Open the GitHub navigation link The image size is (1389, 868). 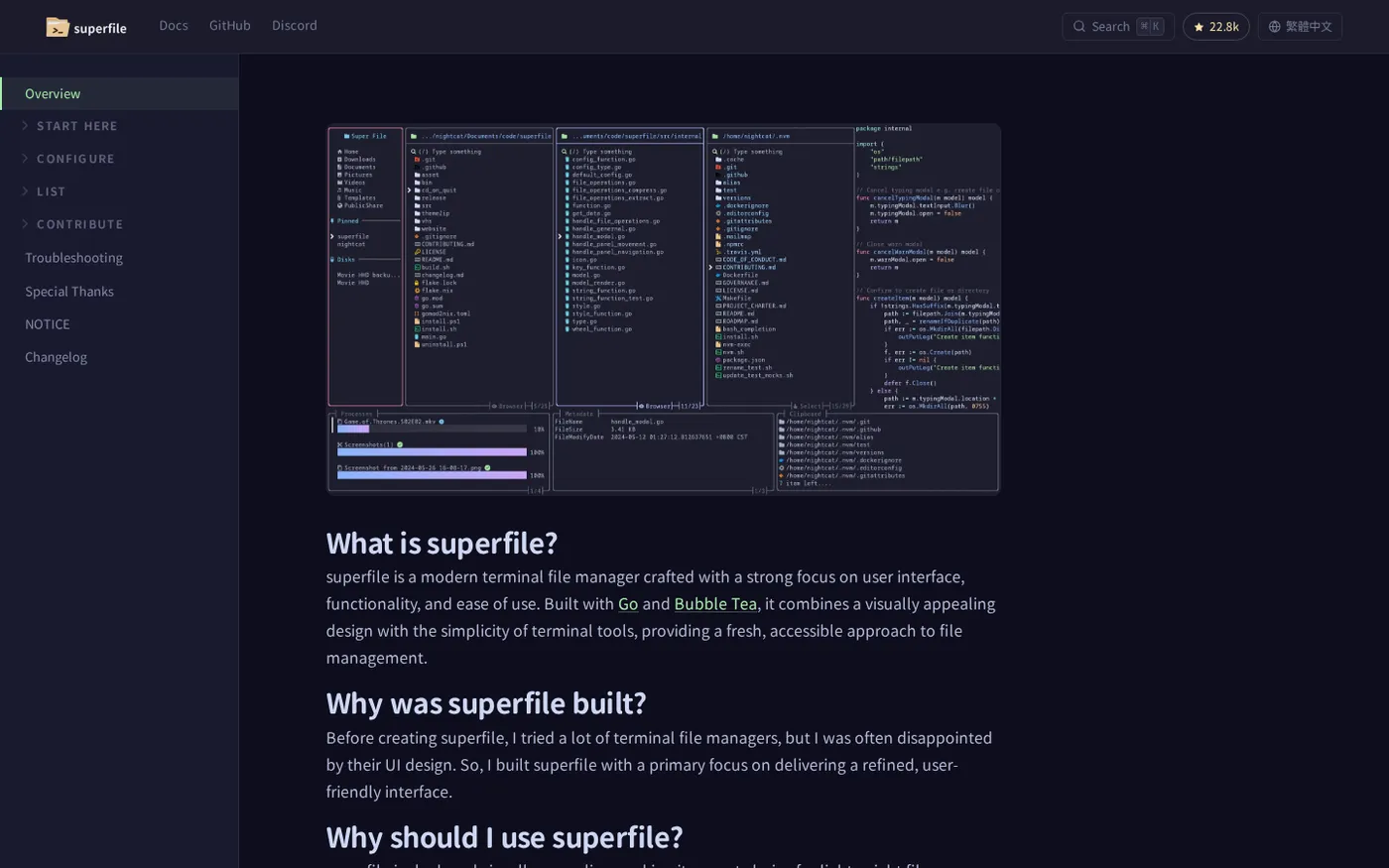point(230,25)
